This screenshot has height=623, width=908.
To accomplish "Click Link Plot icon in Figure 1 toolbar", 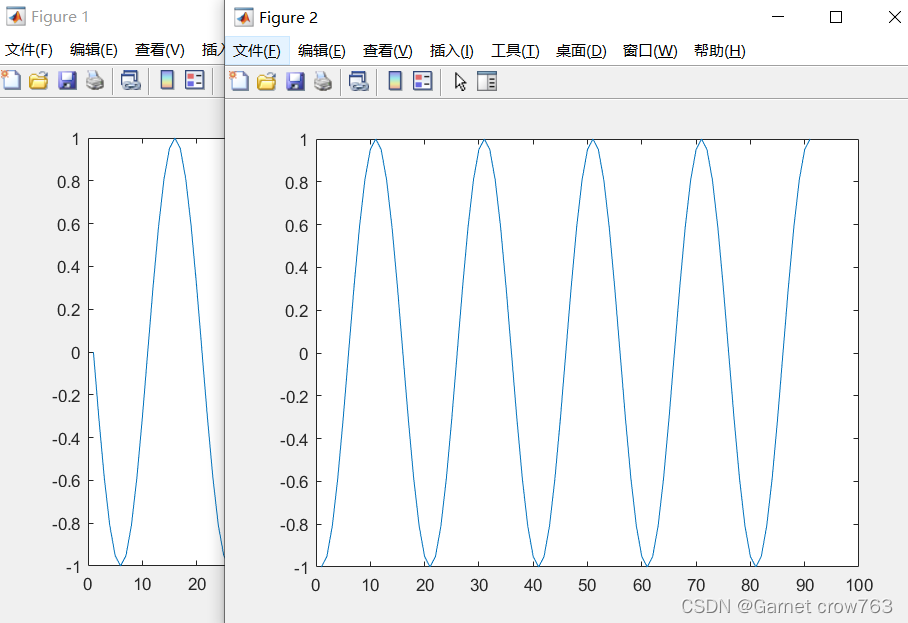I will point(131,80).
